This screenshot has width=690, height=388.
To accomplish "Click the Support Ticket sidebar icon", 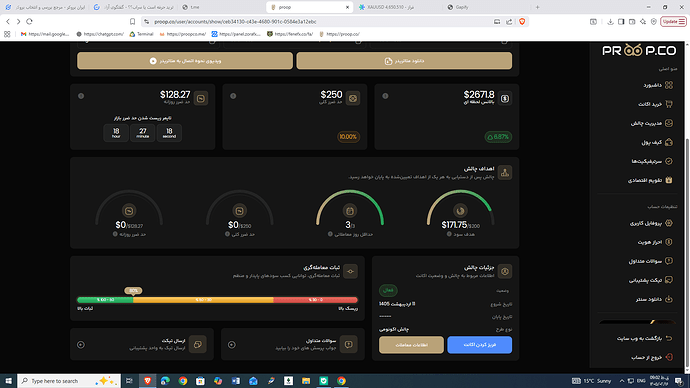I will click(669, 280).
